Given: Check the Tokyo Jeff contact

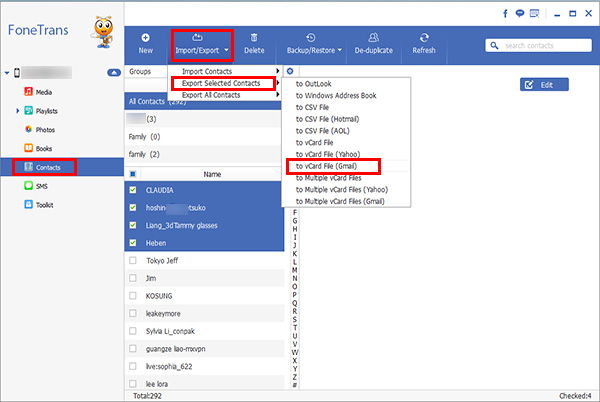Looking at the screenshot, I should (133, 260).
